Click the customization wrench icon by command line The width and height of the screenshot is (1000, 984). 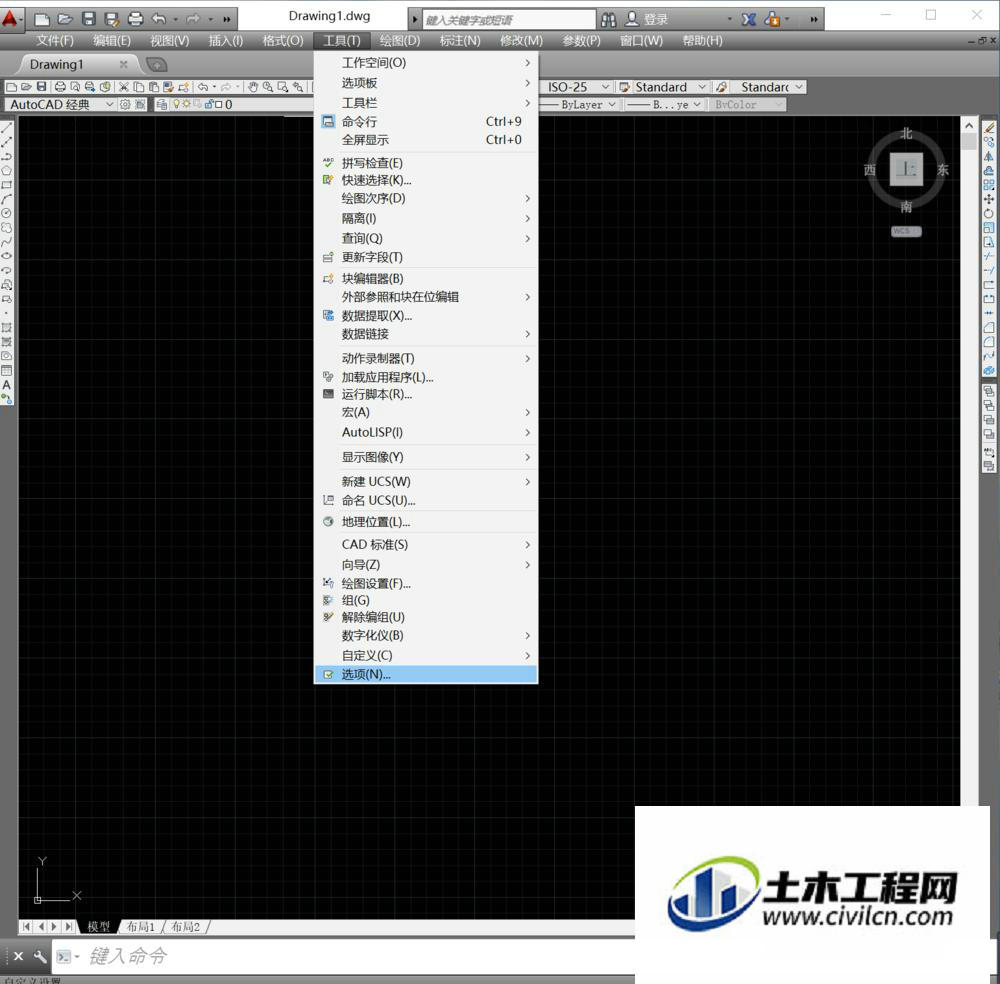tap(40, 955)
